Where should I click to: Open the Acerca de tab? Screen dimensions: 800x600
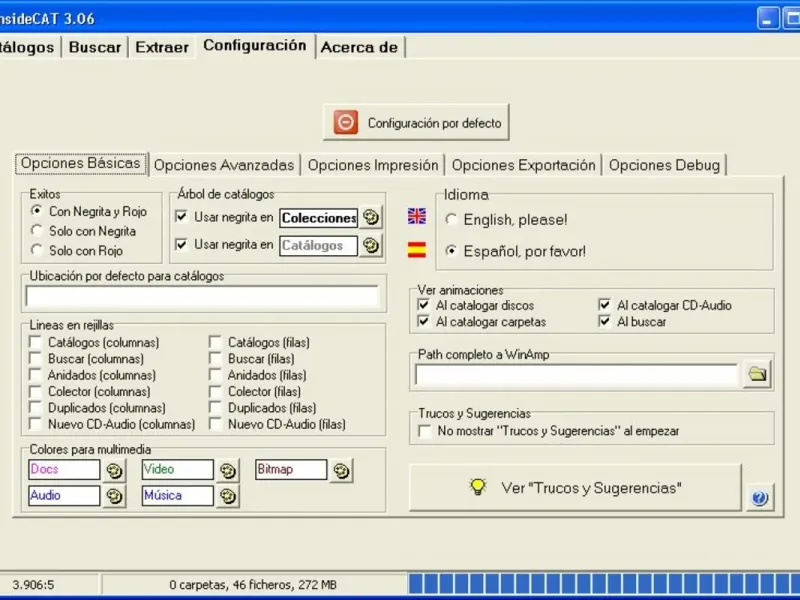click(359, 47)
